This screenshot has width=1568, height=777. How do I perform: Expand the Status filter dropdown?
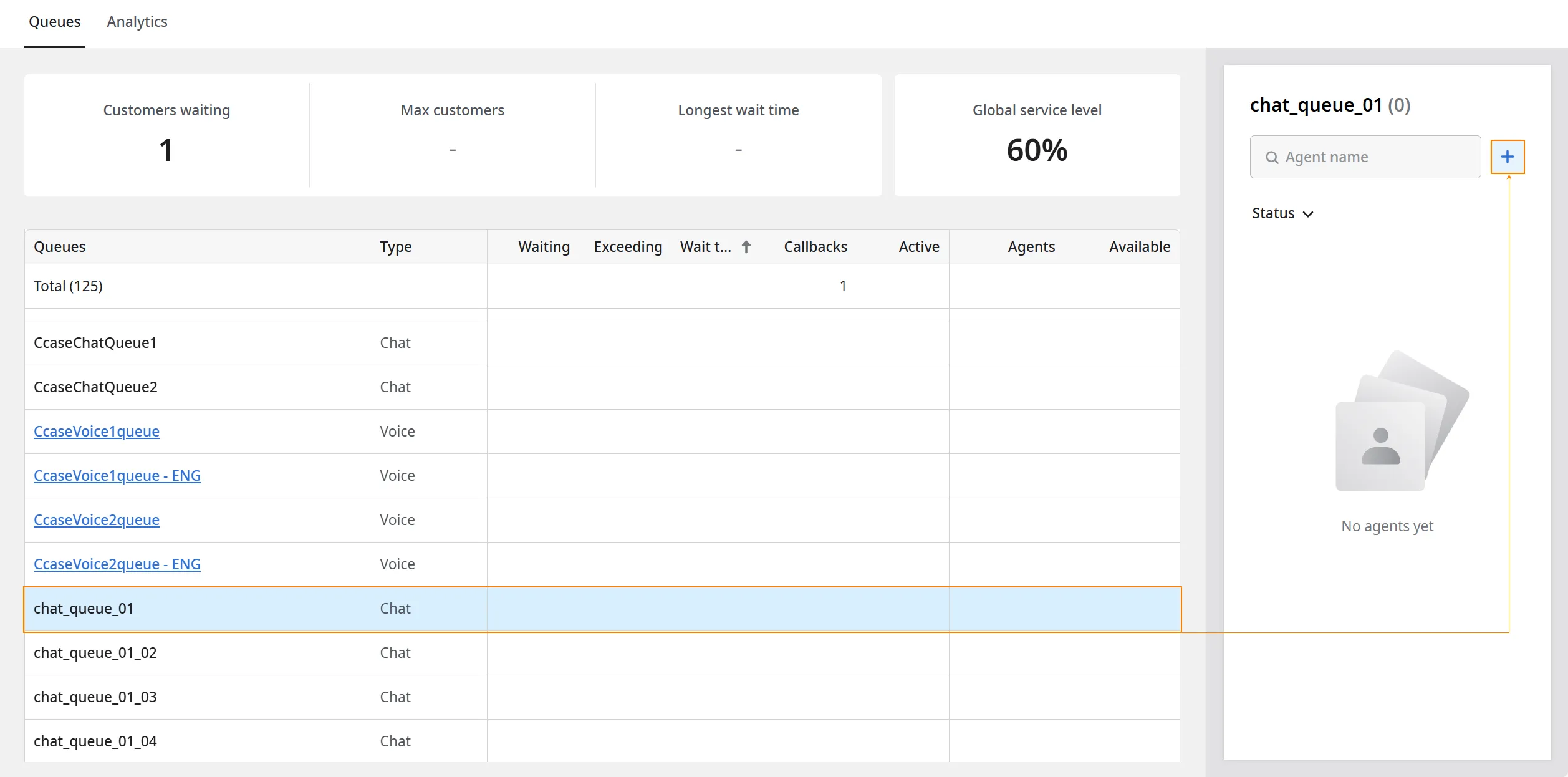(x=1282, y=213)
